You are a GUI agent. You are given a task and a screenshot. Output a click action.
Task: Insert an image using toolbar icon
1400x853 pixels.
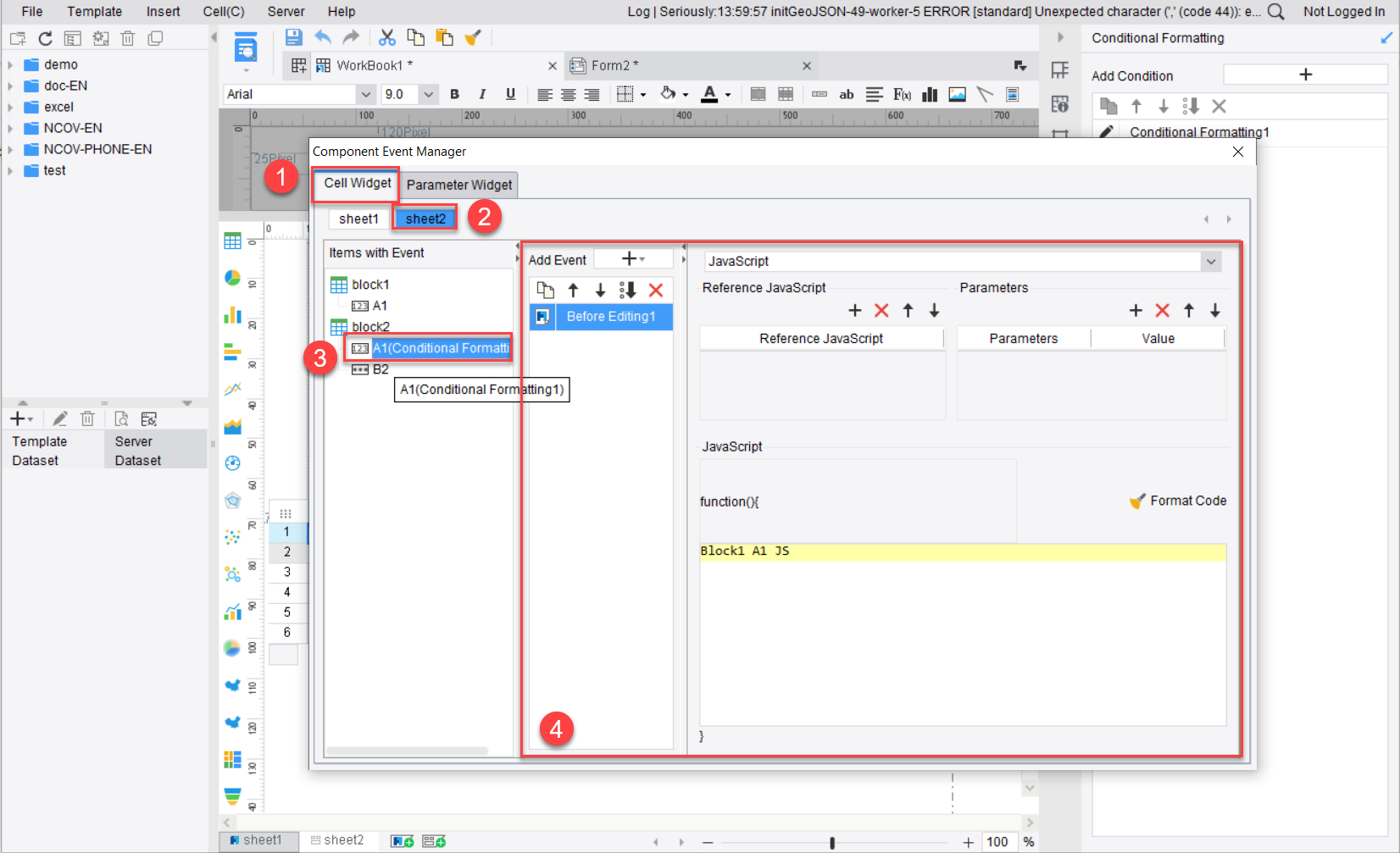pyautogui.click(x=958, y=94)
